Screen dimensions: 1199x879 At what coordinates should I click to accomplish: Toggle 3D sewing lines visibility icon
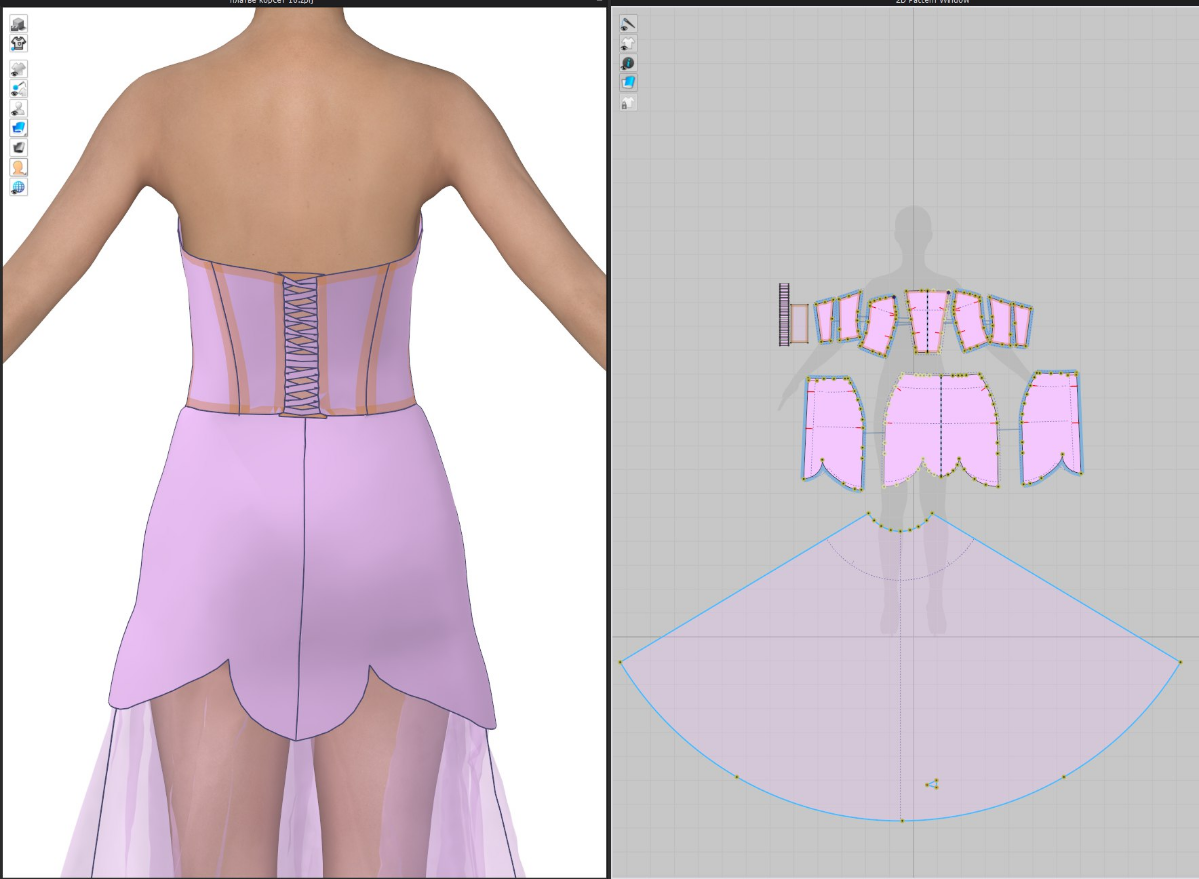tap(19, 89)
